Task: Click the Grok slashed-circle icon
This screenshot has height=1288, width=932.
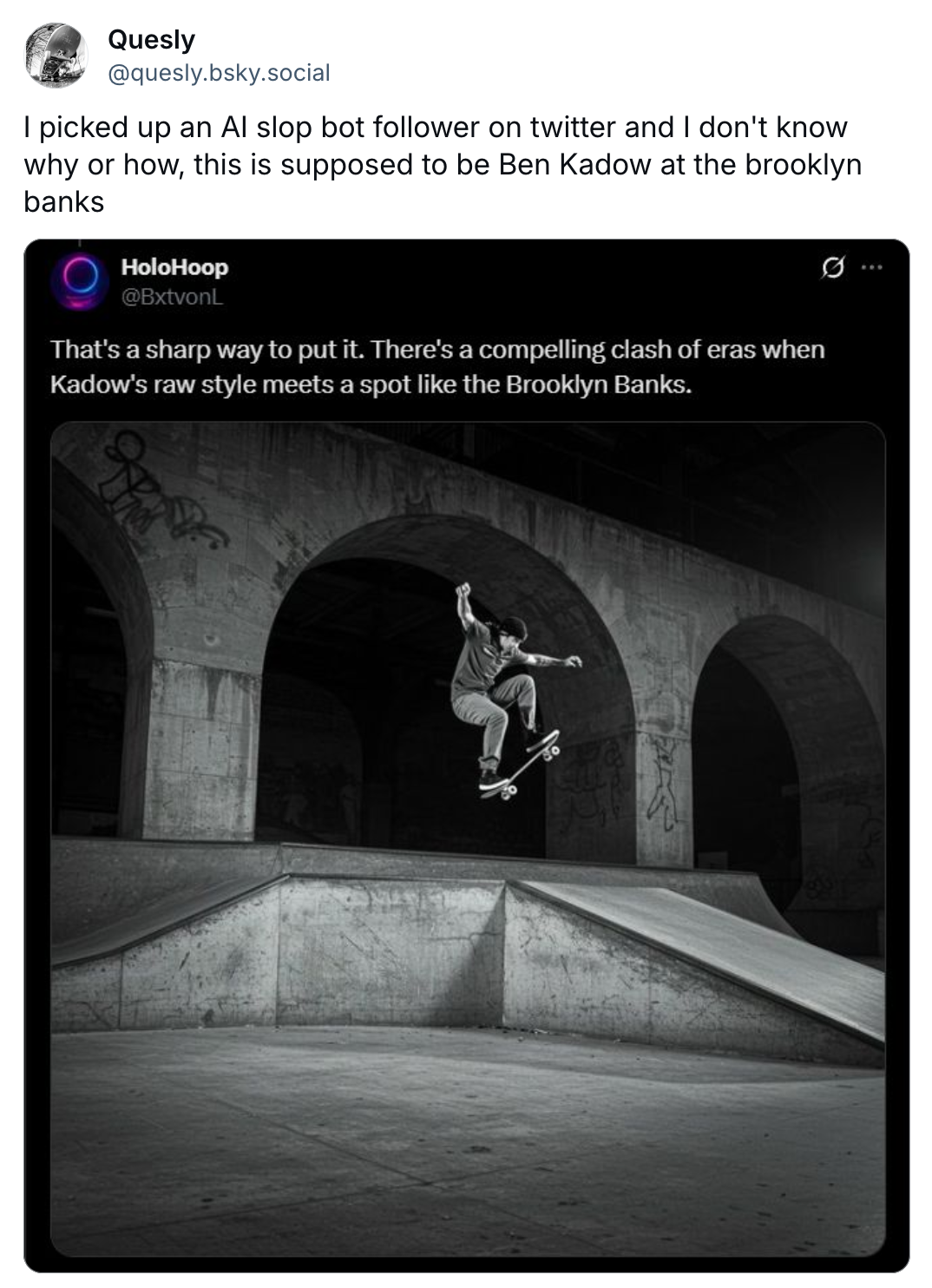Action: click(831, 268)
